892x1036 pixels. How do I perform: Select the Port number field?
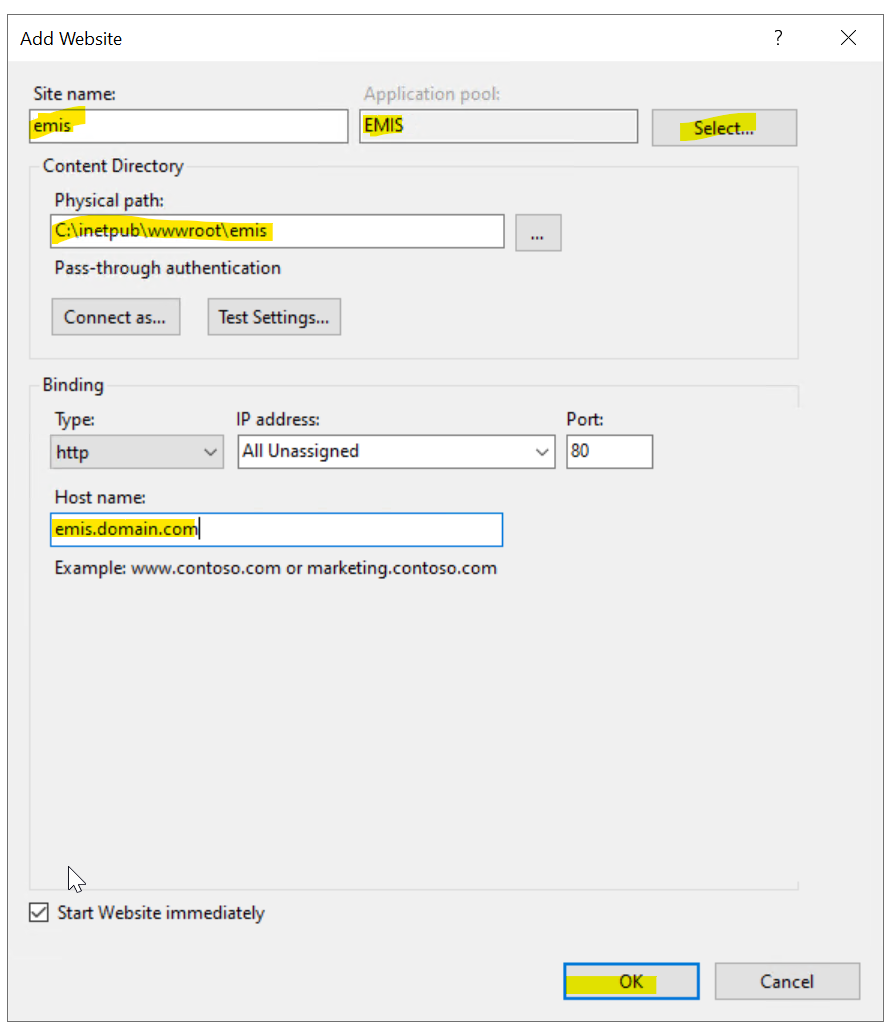coord(609,451)
